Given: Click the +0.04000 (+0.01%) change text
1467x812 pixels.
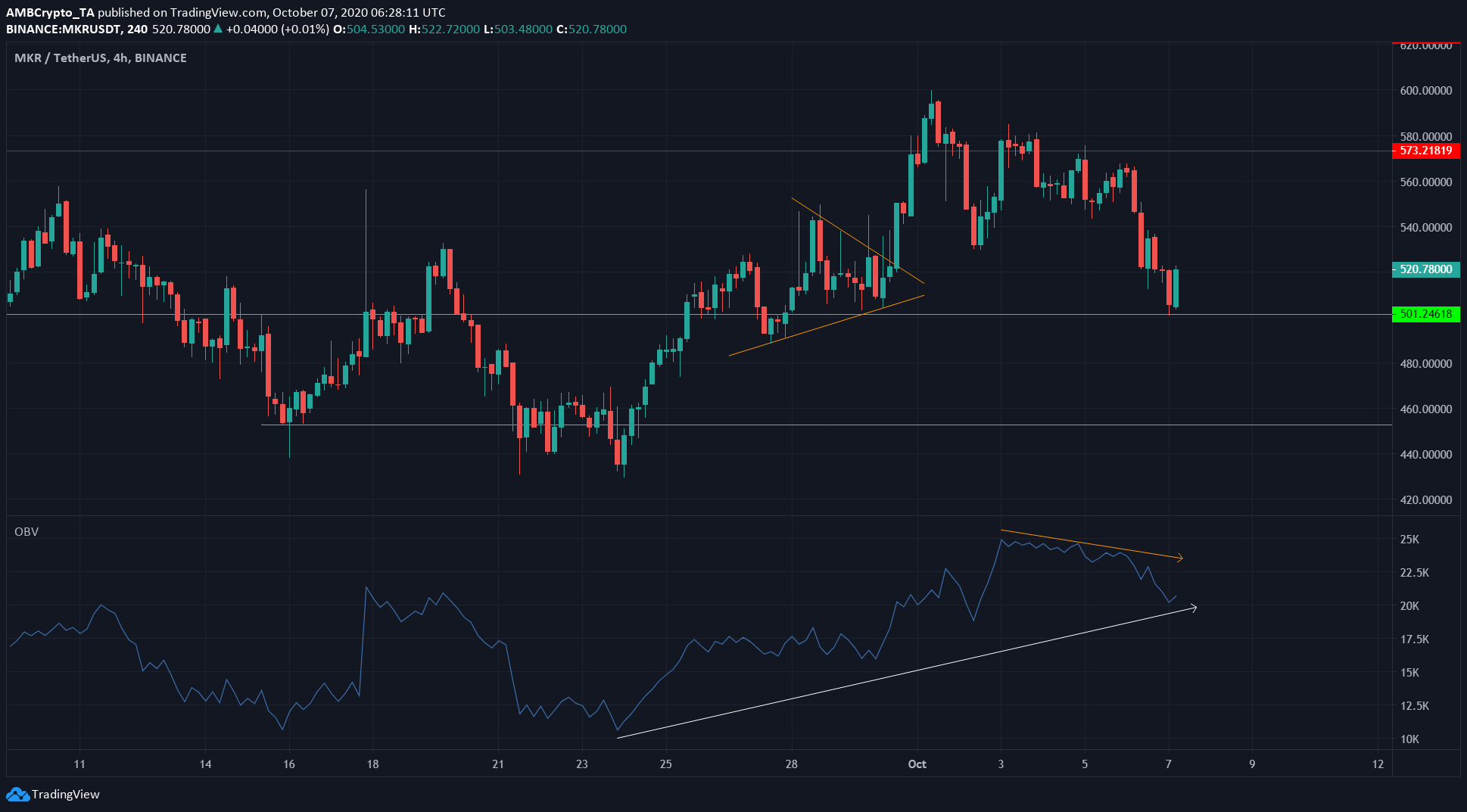Looking at the screenshot, I should pyautogui.click(x=277, y=29).
